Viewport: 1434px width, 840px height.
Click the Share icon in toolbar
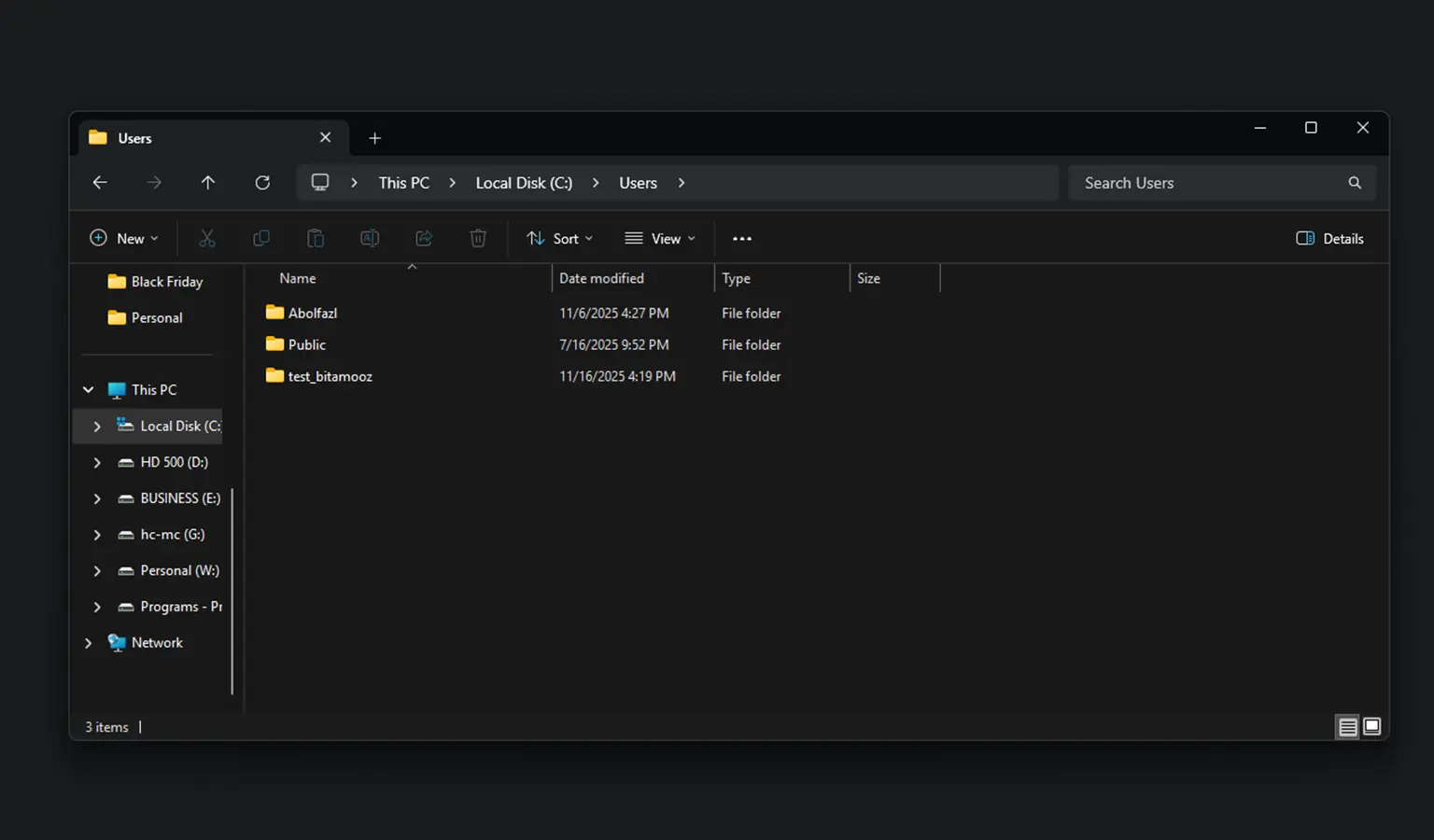coord(424,239)
